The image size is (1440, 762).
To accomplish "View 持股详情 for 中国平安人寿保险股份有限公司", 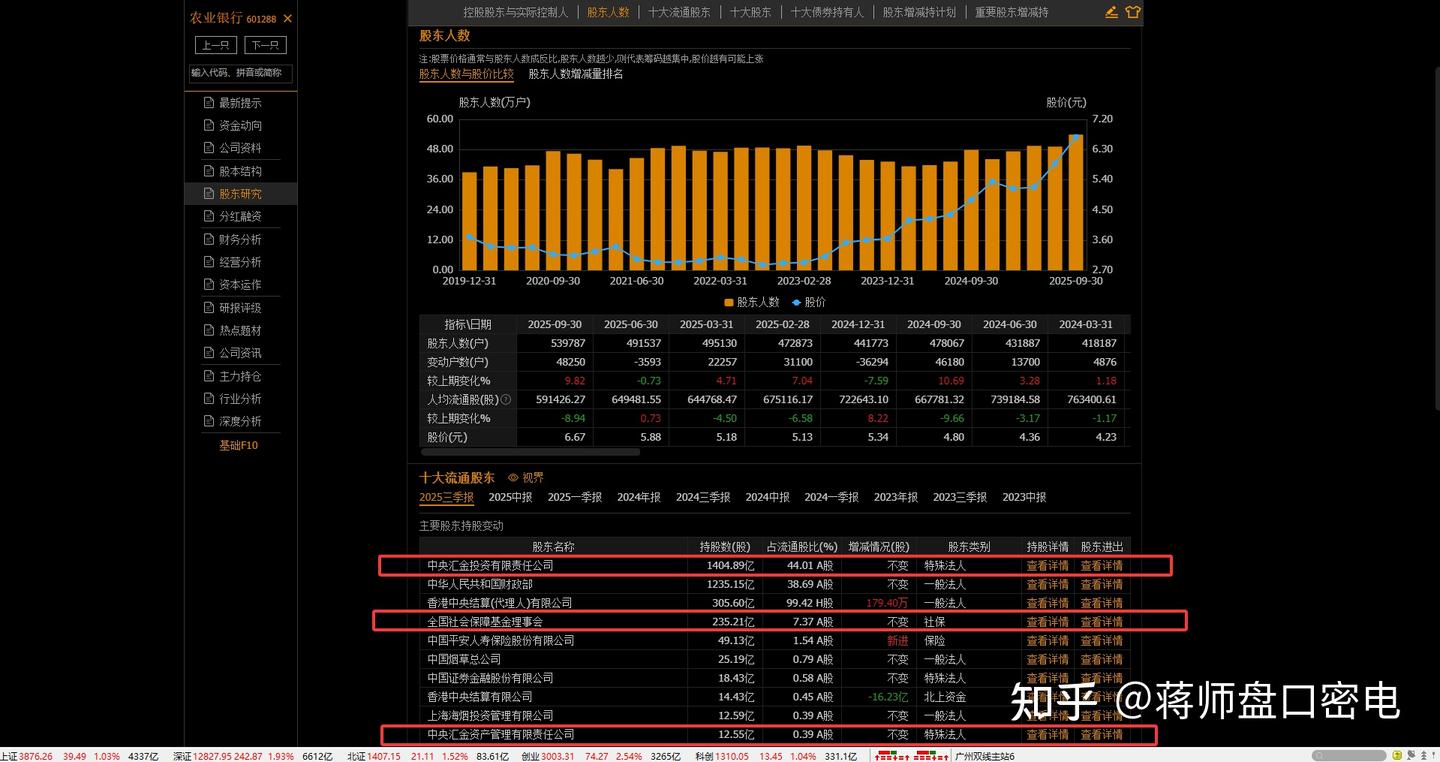I will click(x=1048, y=641).
